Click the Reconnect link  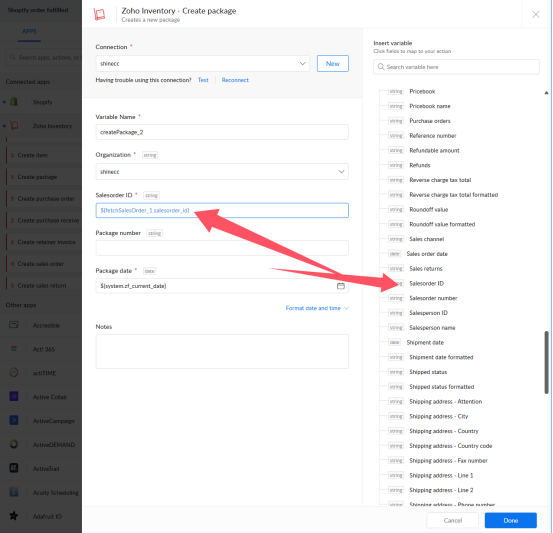click(235, 80)
